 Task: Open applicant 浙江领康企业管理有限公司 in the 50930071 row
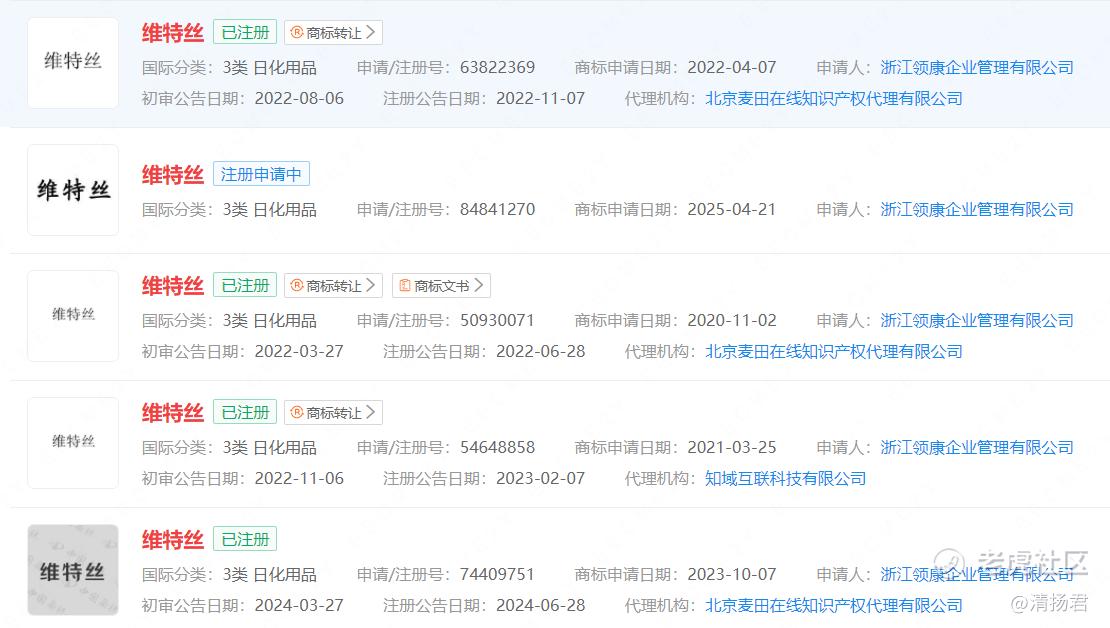pos(977,321)
